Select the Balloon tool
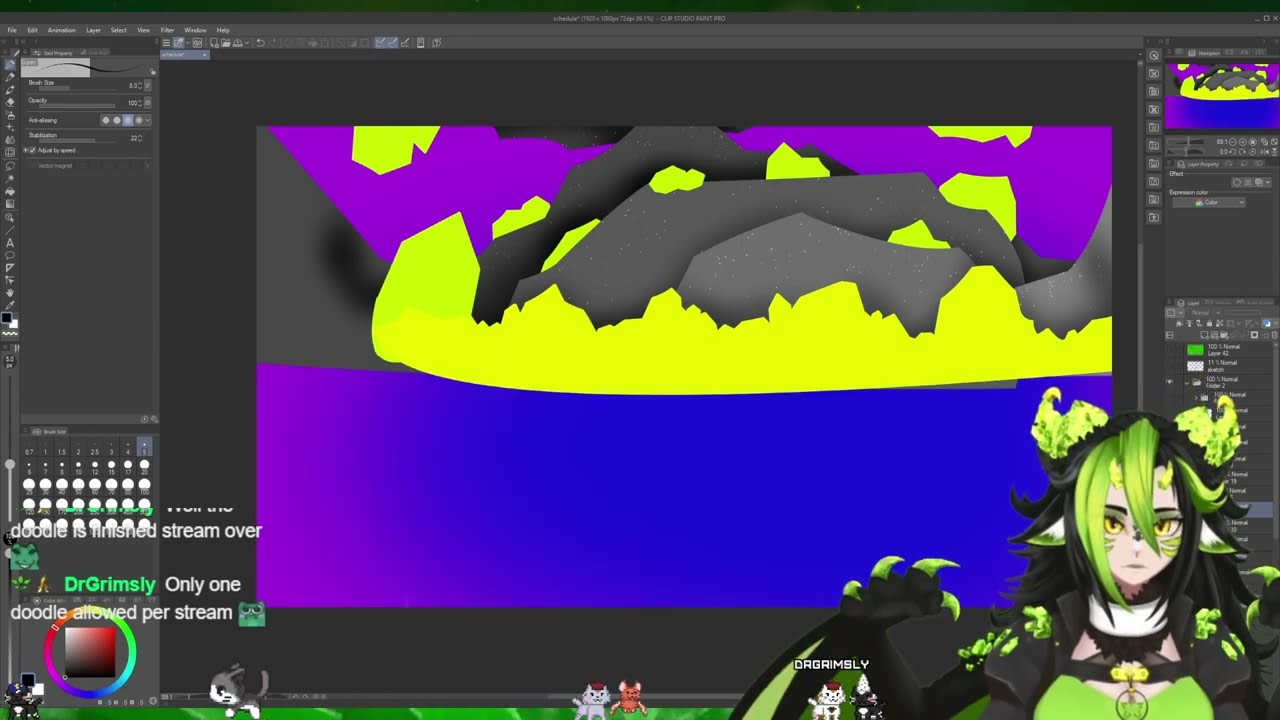Image resolution: width=1280 pixels, height=720 pixels. point(10,255)
